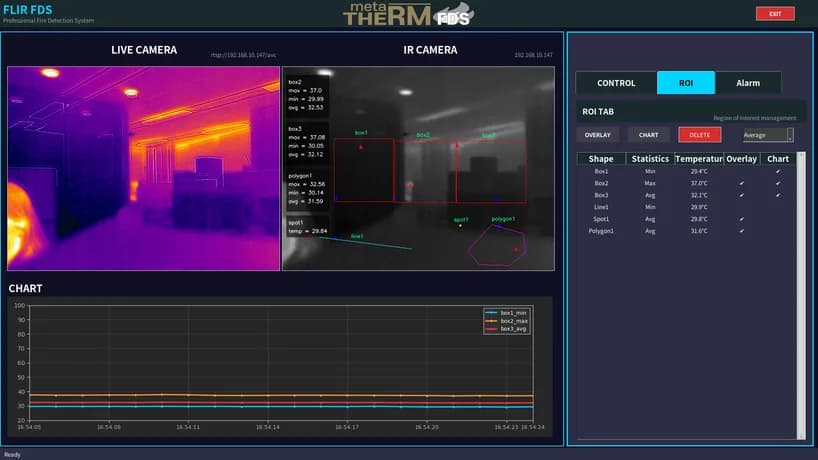818x460 pixels.
Task: Open the Average statistics dropdown
Action: click(x=768, y=135)
